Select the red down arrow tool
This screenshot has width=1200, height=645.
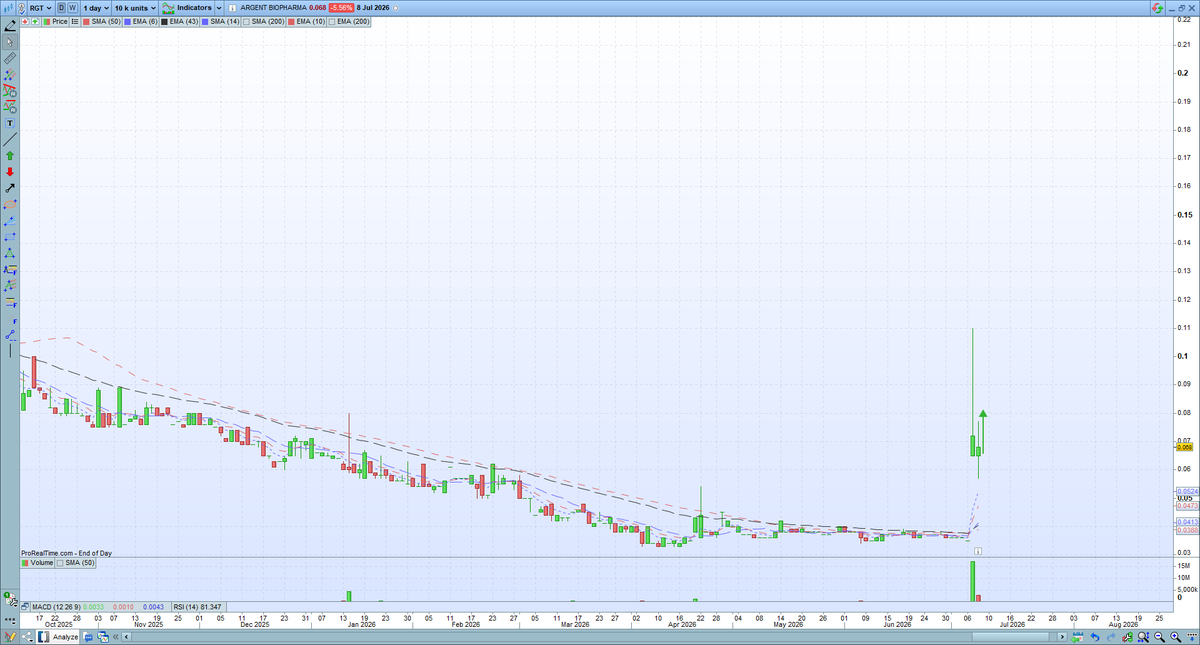coord(10,172)
